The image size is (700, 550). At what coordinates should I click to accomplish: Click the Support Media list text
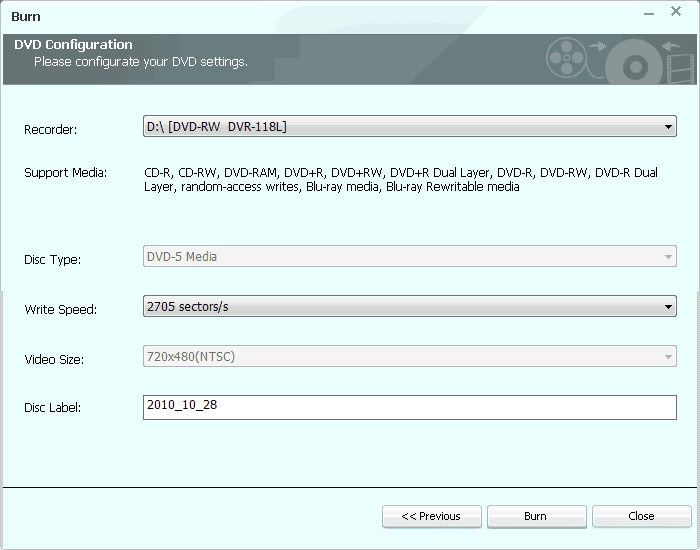pos(401,179)
